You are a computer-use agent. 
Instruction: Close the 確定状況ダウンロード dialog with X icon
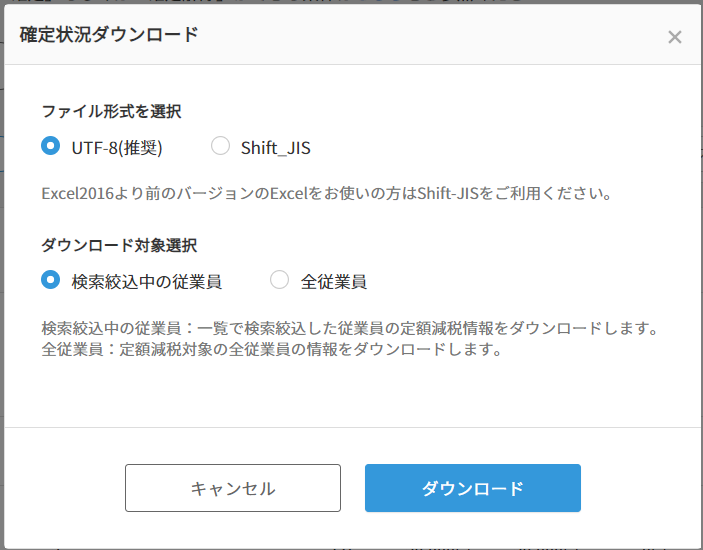point(674,37)
